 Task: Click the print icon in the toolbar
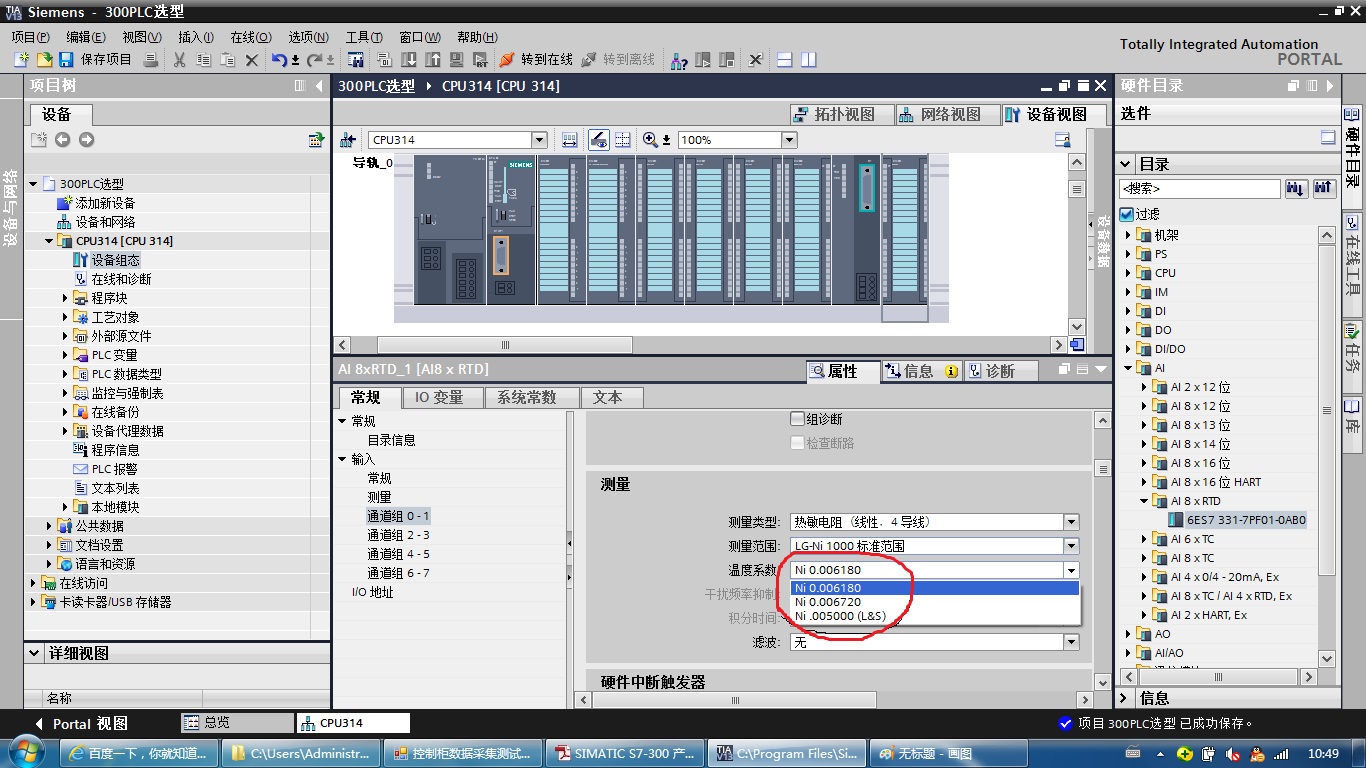151,60
